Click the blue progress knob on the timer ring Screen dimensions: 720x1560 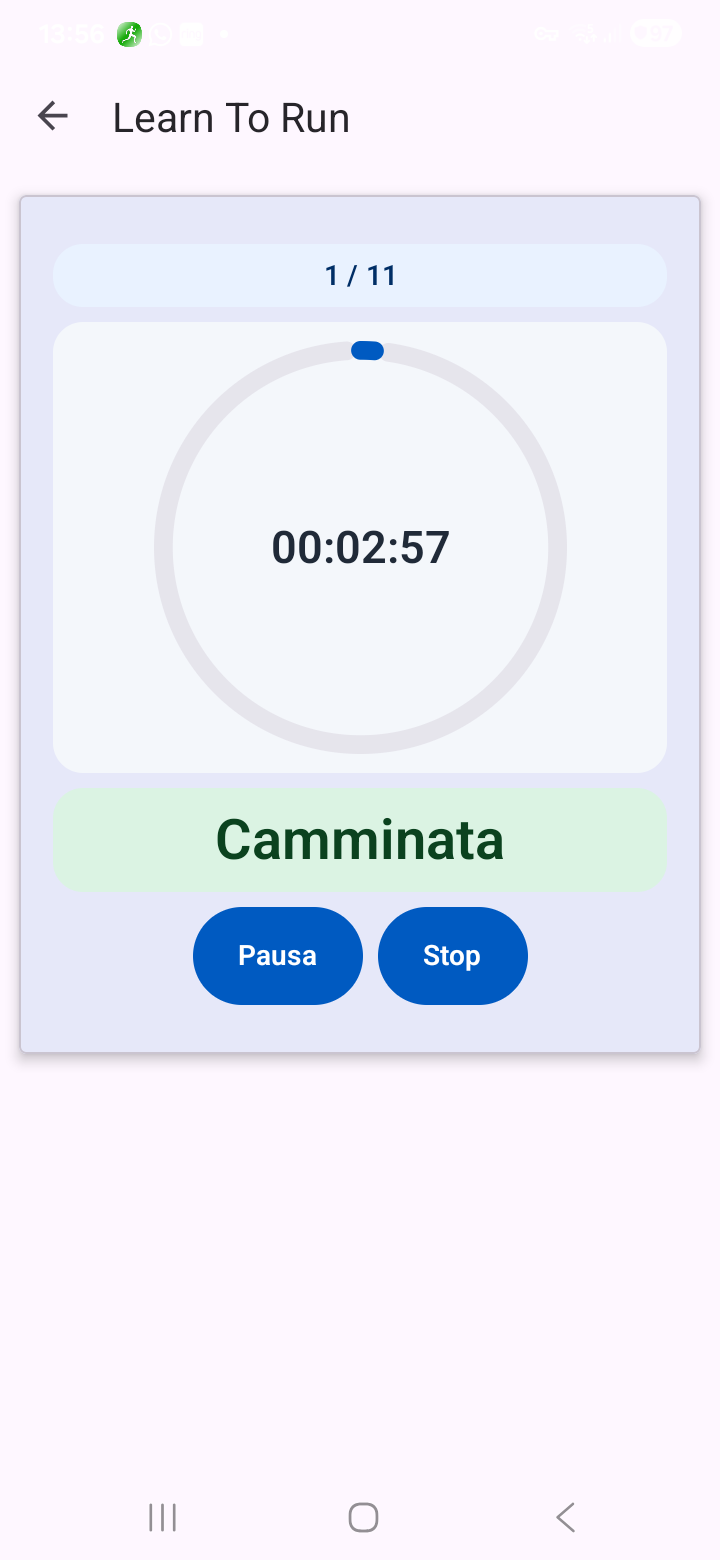tap(367, 350)
